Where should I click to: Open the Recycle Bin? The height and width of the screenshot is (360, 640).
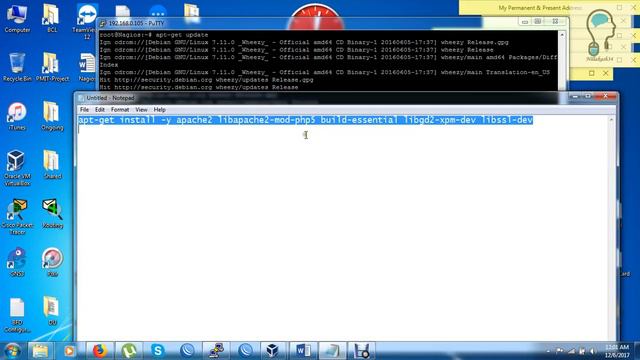coord(17,67)
